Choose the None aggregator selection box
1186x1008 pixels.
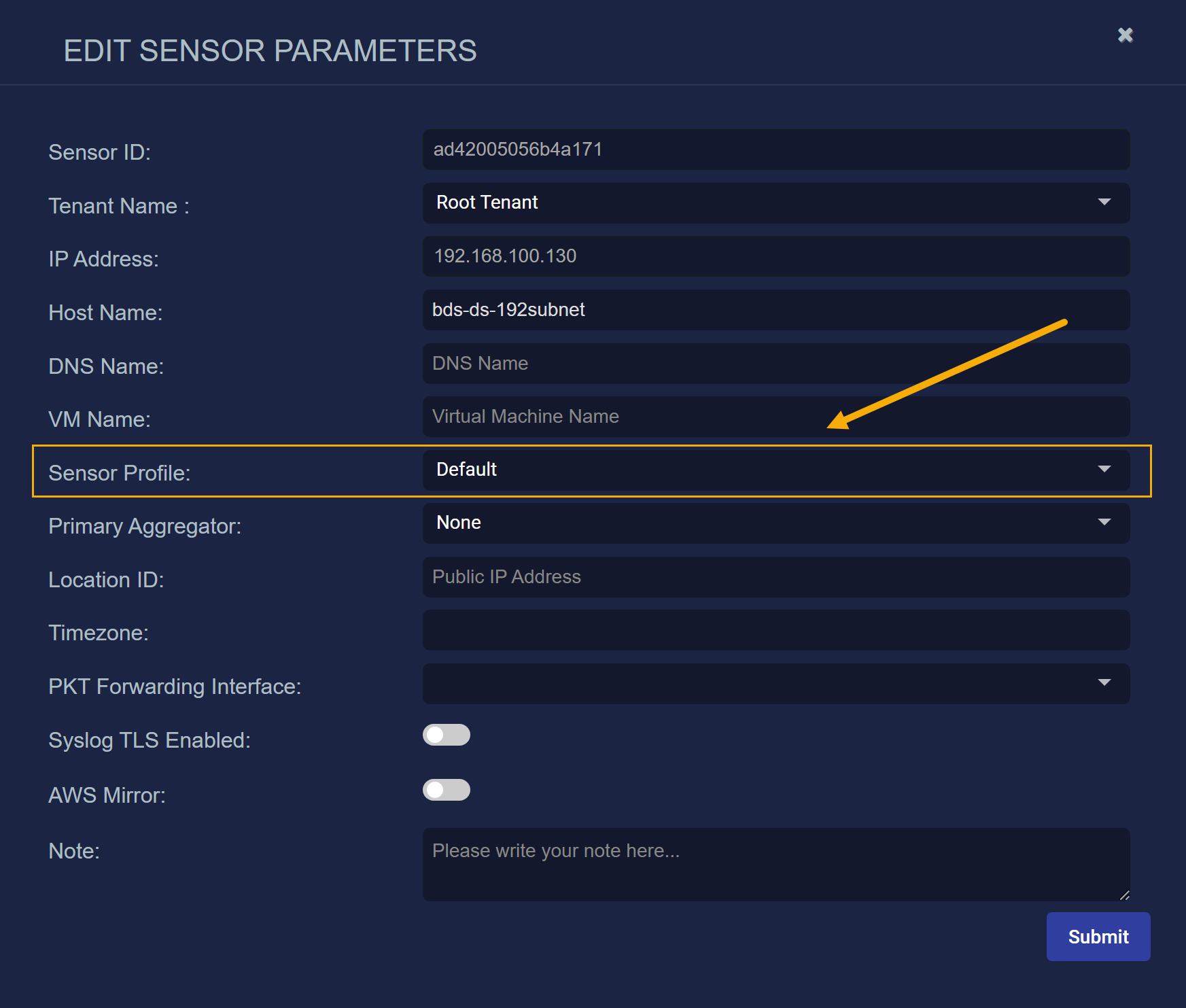click(x=748, y=523)
